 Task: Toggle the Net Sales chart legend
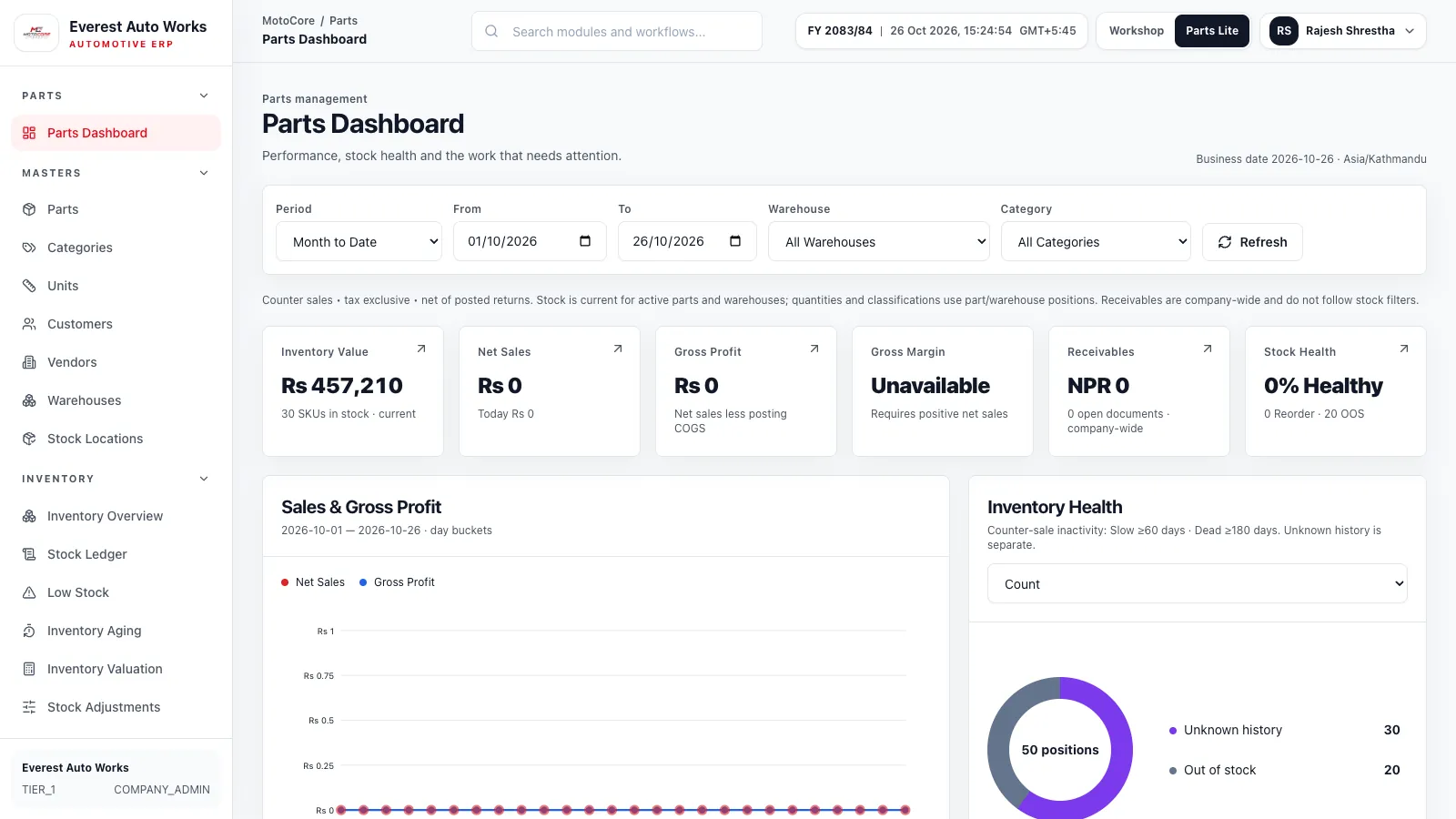[x=313, y=582]
